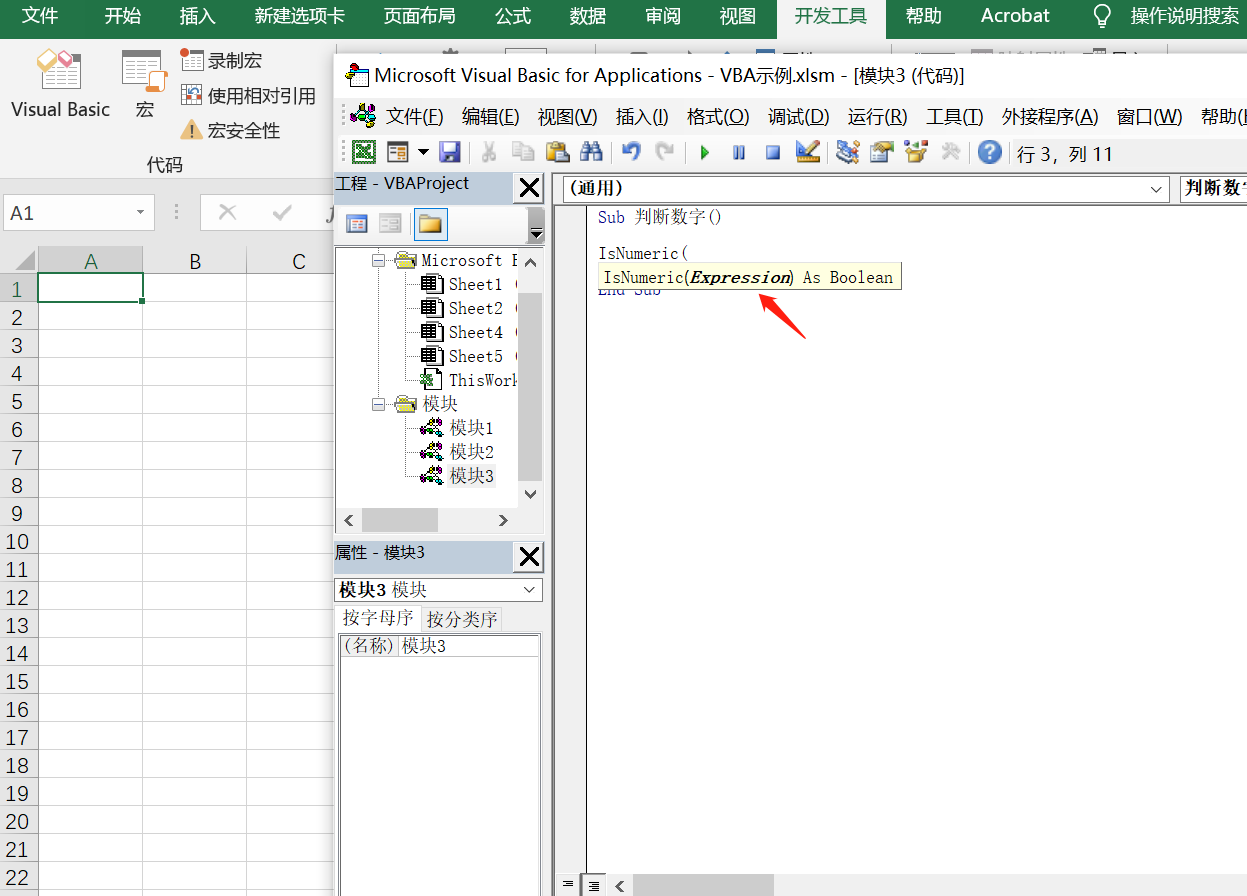Run the macro with the Run button

click(x=704, y=152)
